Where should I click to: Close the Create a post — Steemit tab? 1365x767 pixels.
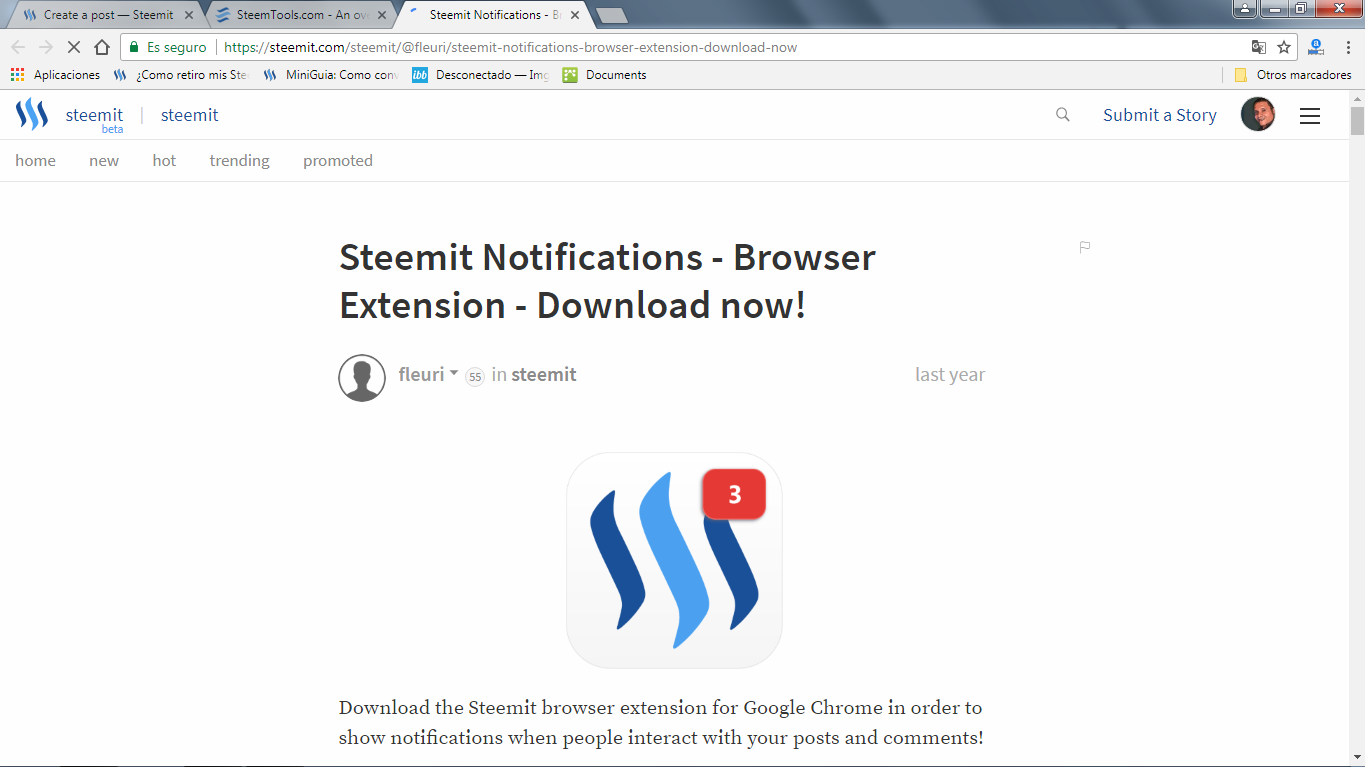189,15
